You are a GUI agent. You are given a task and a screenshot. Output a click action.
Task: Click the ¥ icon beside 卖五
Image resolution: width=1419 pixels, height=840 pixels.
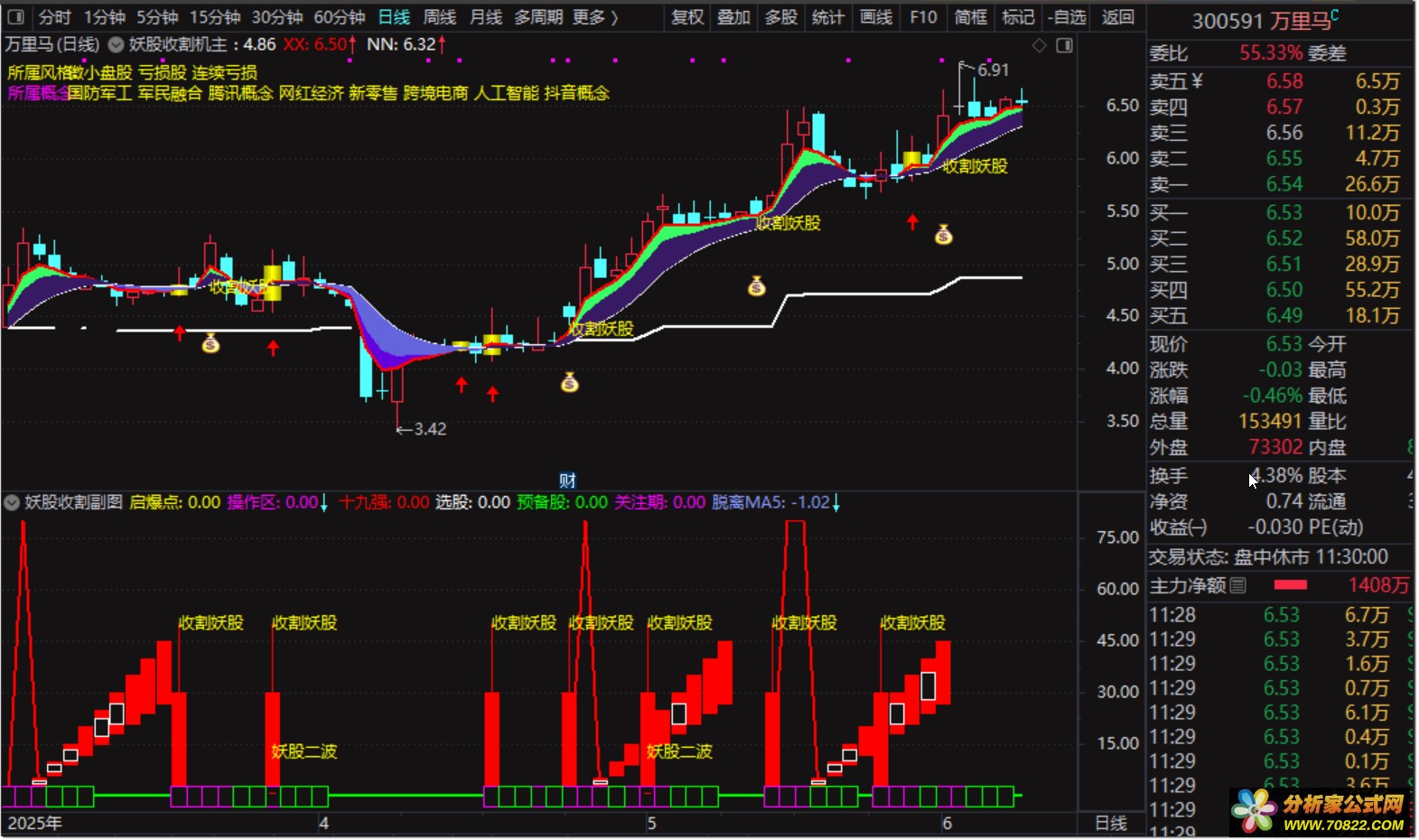(x=1198, y=81)
